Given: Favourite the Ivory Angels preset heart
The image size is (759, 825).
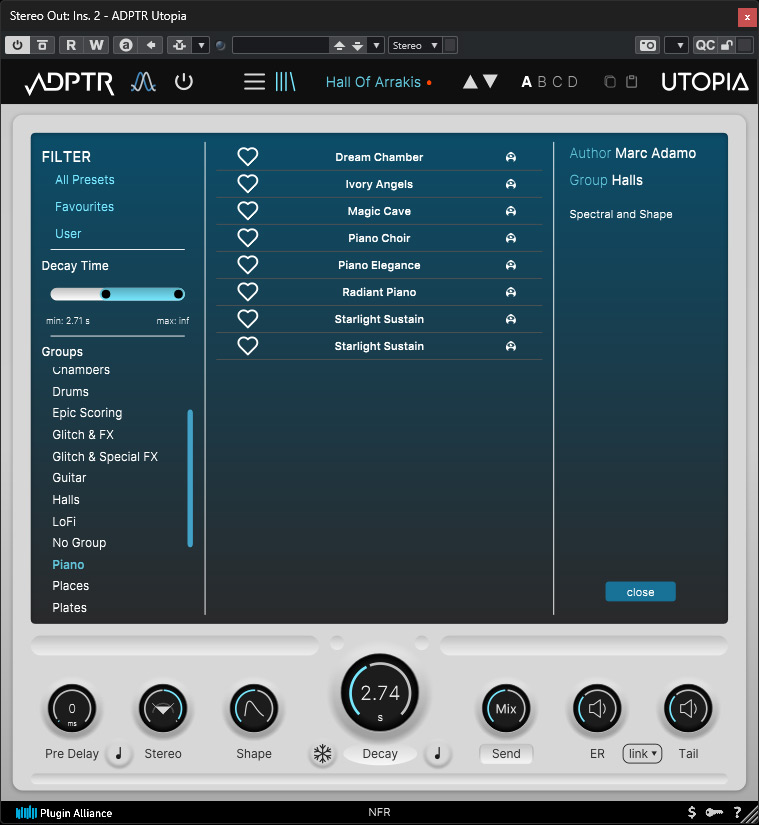Looking at the screenshot, I should coord(248,184).
